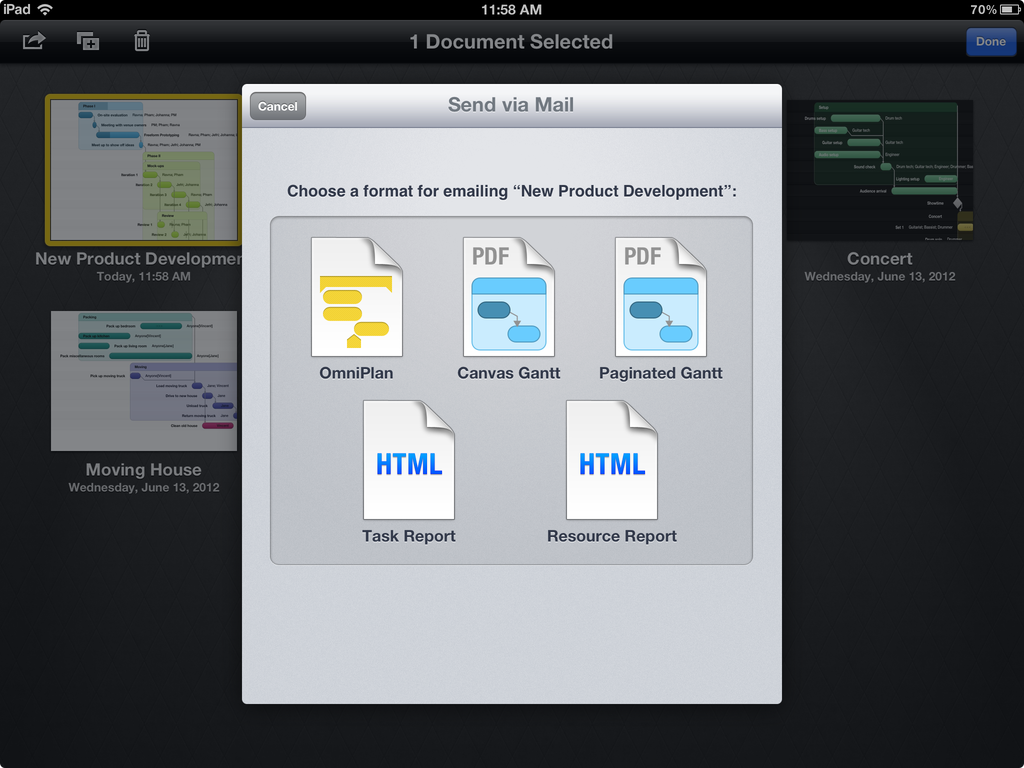Tap the Done button
1024x768 pixels.
[991, 42]
